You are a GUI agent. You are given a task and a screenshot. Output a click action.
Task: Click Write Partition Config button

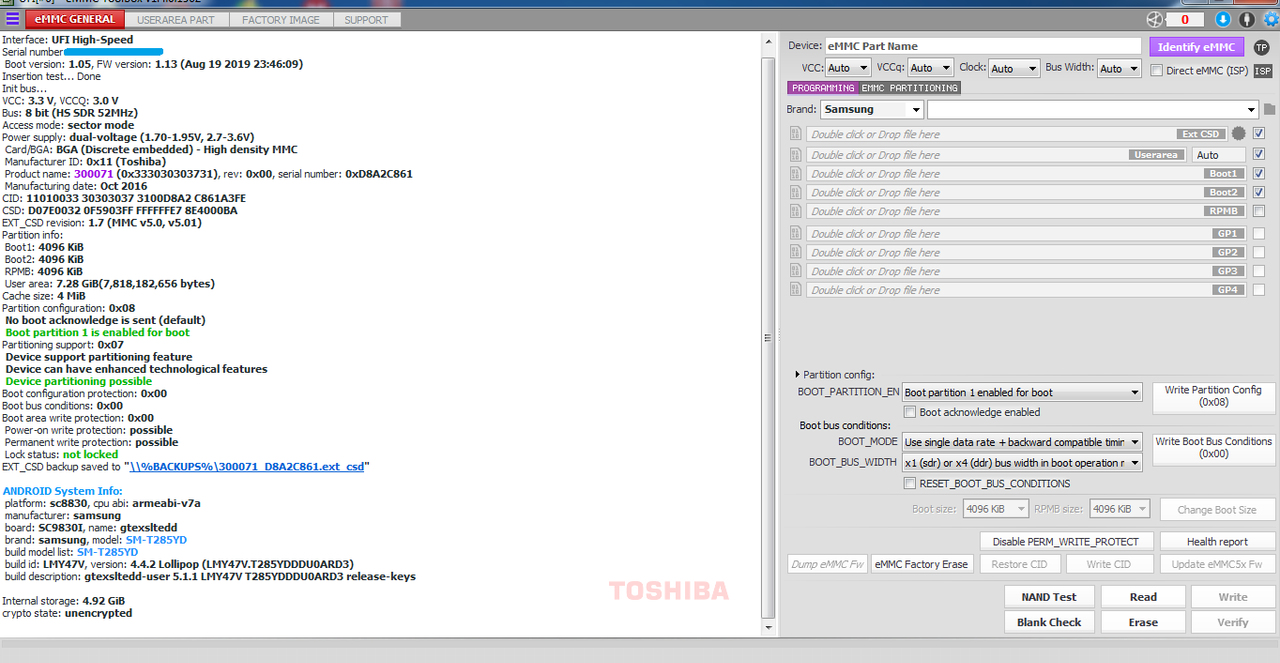click(1213, 397)
